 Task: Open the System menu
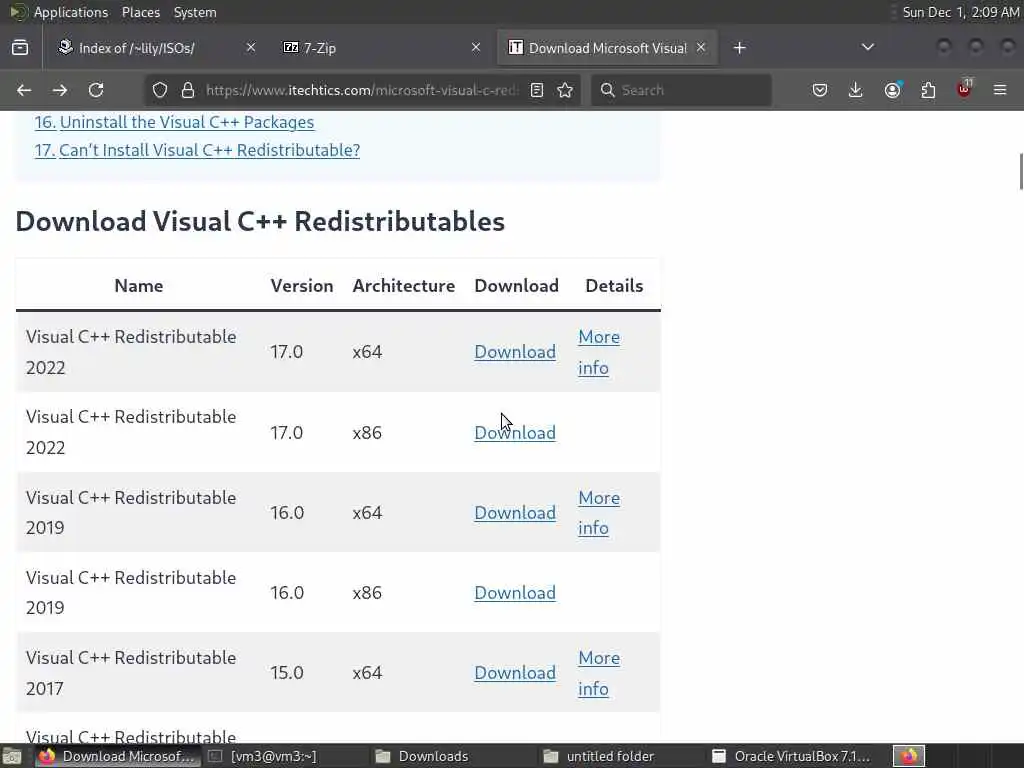pos(195,12)
